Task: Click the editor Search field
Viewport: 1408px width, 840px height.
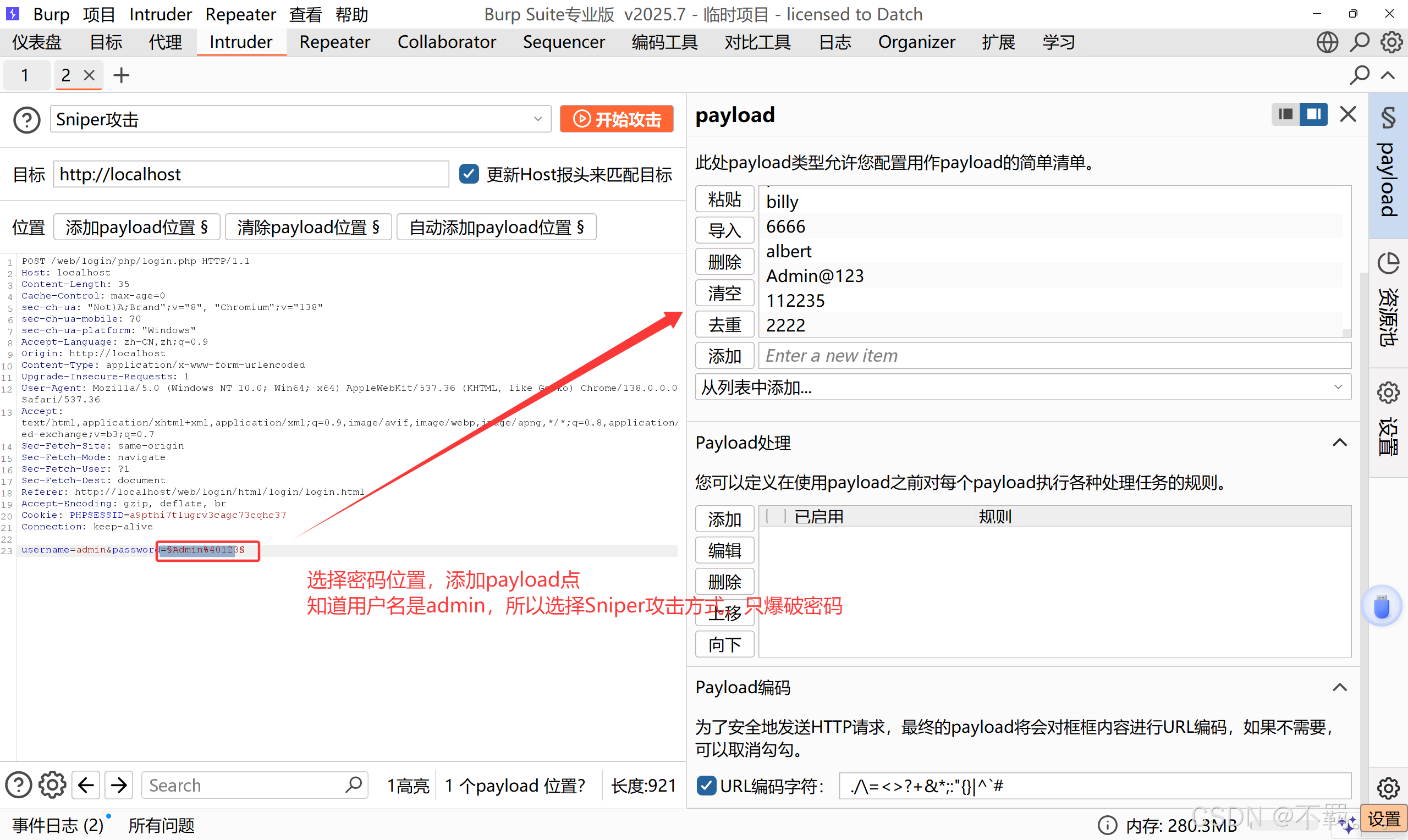Action: [254, 785]
